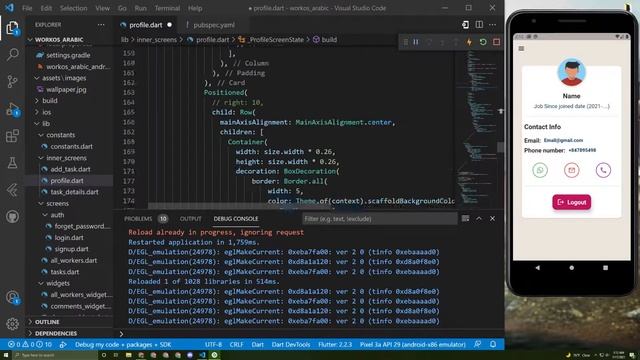Open the Run and Debug view

pos(12,110)
